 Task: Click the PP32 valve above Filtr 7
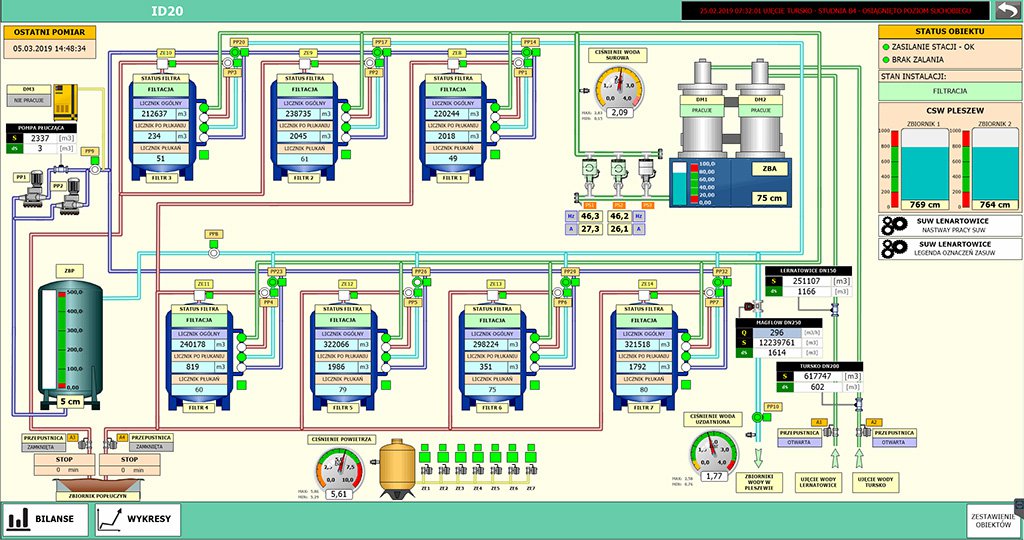[718, 282]
